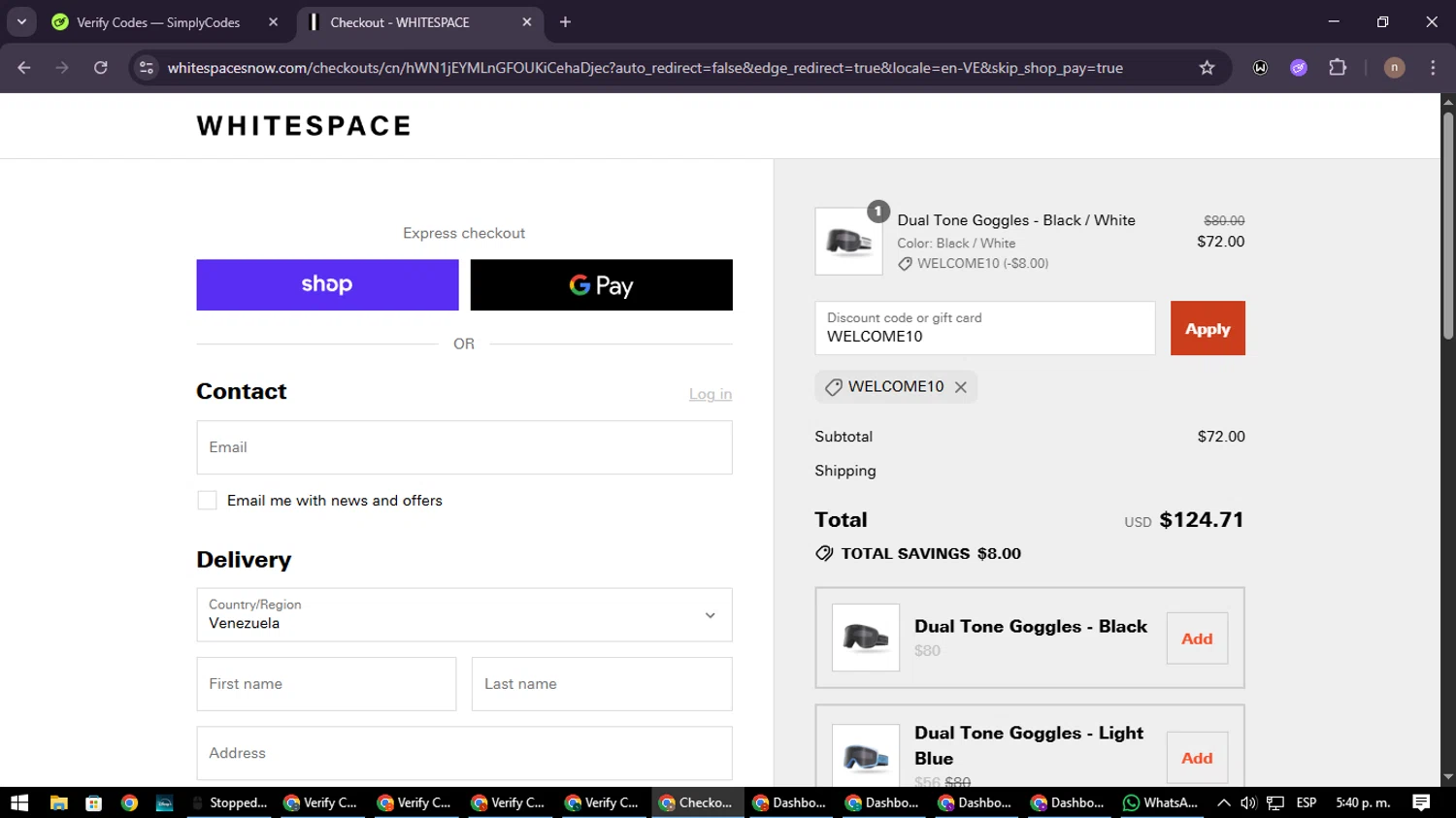
Task: Click the Discount code or gift card field
Action: click(985, 328)
